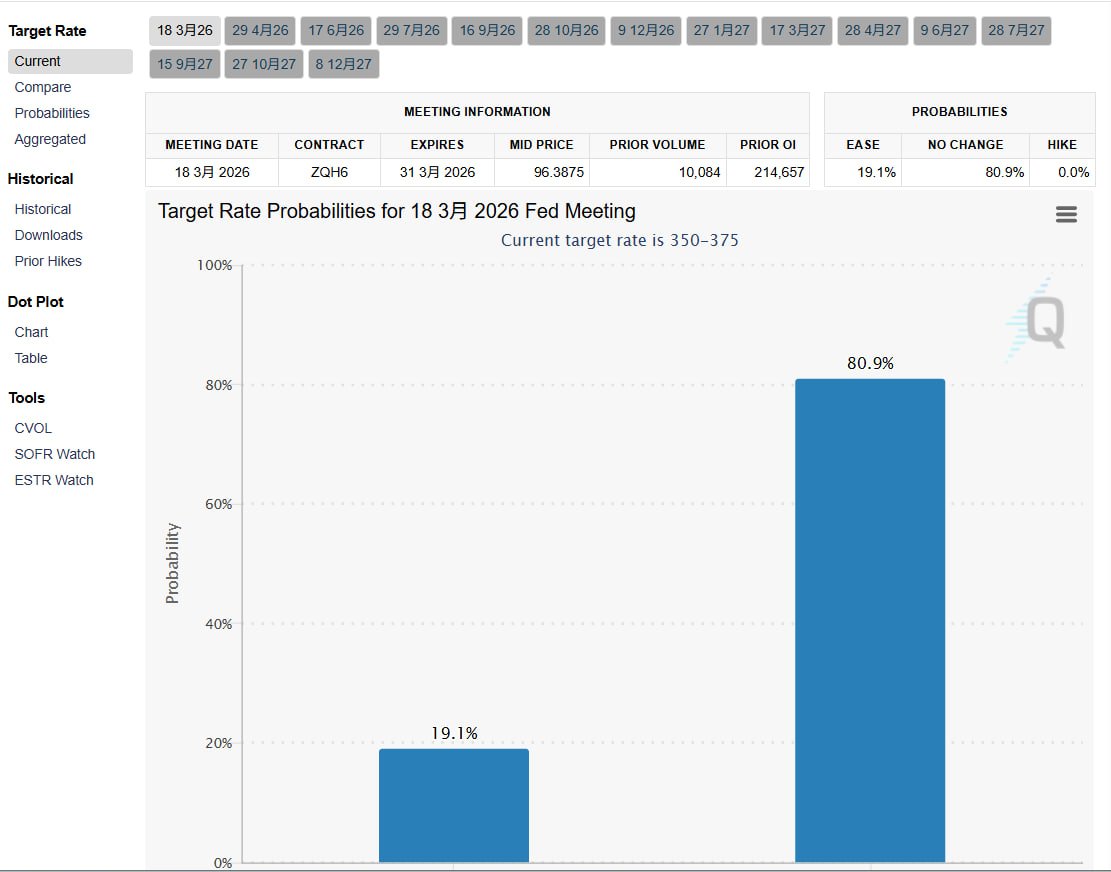Click the 10,084 prior volume cell
The image size is (1111, 872).
658,172
